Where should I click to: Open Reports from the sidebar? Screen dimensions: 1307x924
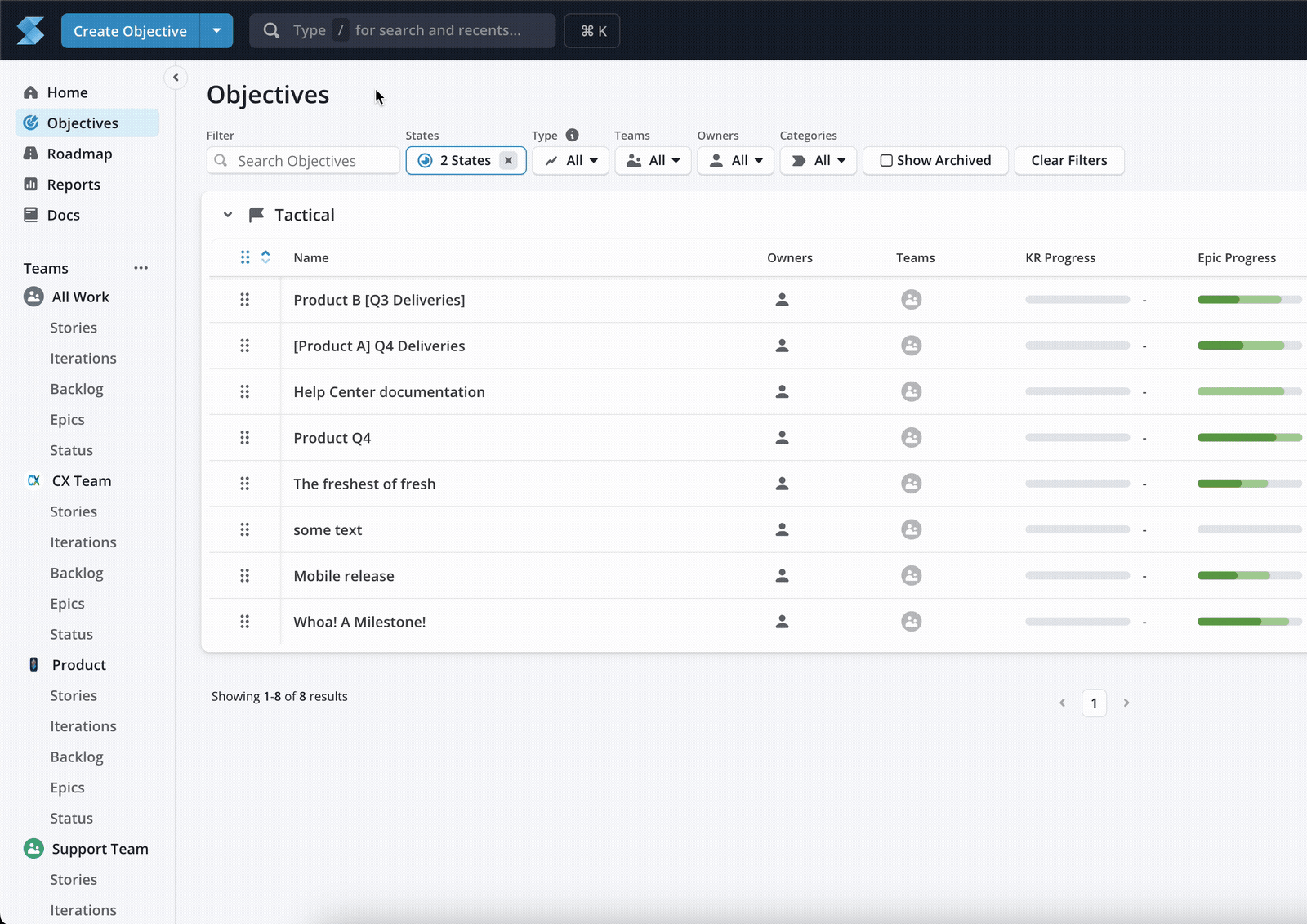coord(74,185)
